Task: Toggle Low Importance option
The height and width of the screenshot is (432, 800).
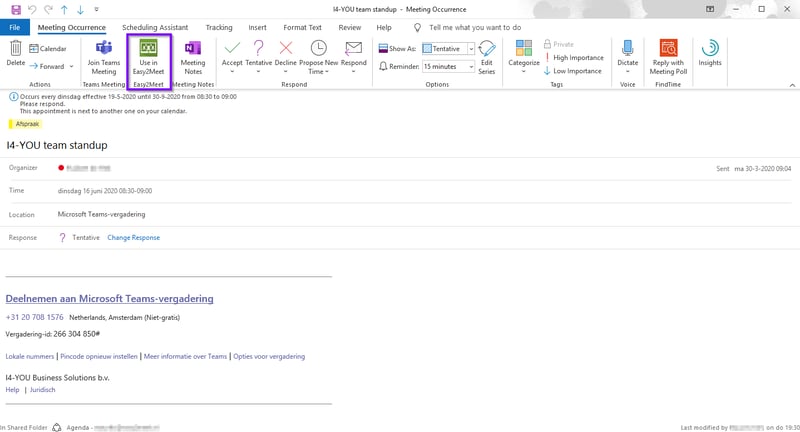Action: tap(572, 71)
